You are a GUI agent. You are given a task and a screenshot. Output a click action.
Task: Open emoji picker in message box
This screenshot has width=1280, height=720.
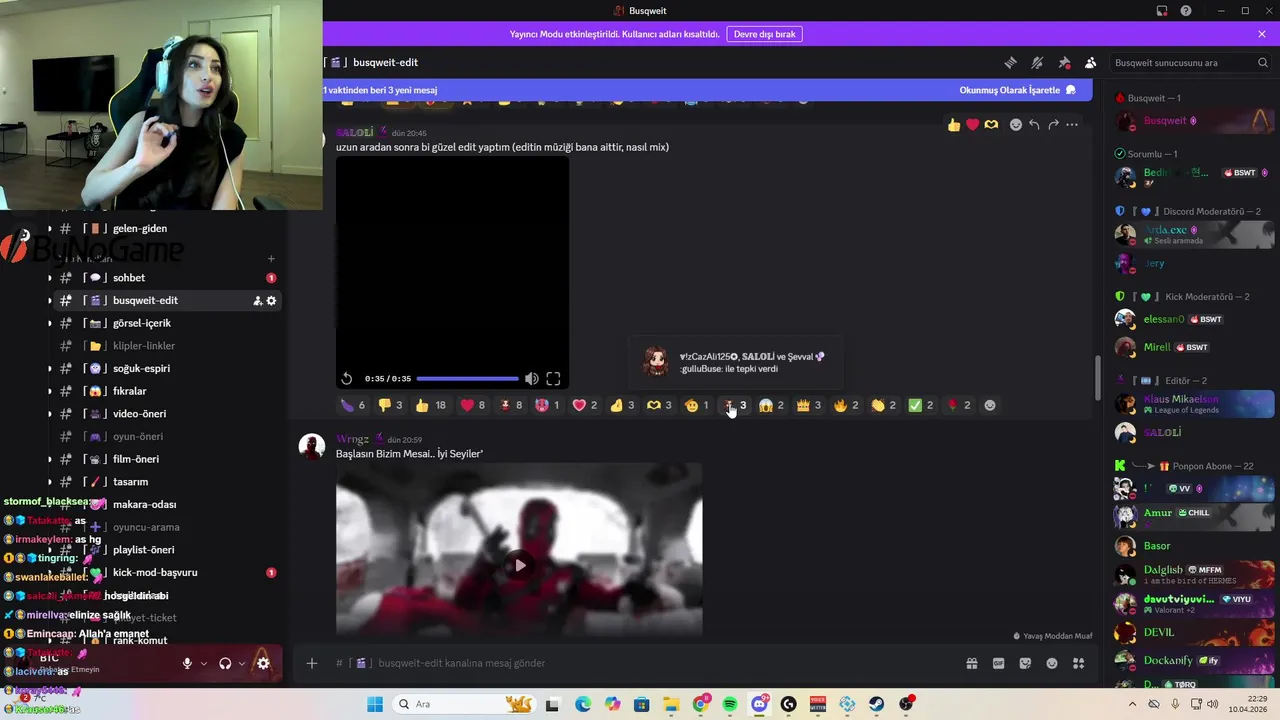click(1052, 663)
